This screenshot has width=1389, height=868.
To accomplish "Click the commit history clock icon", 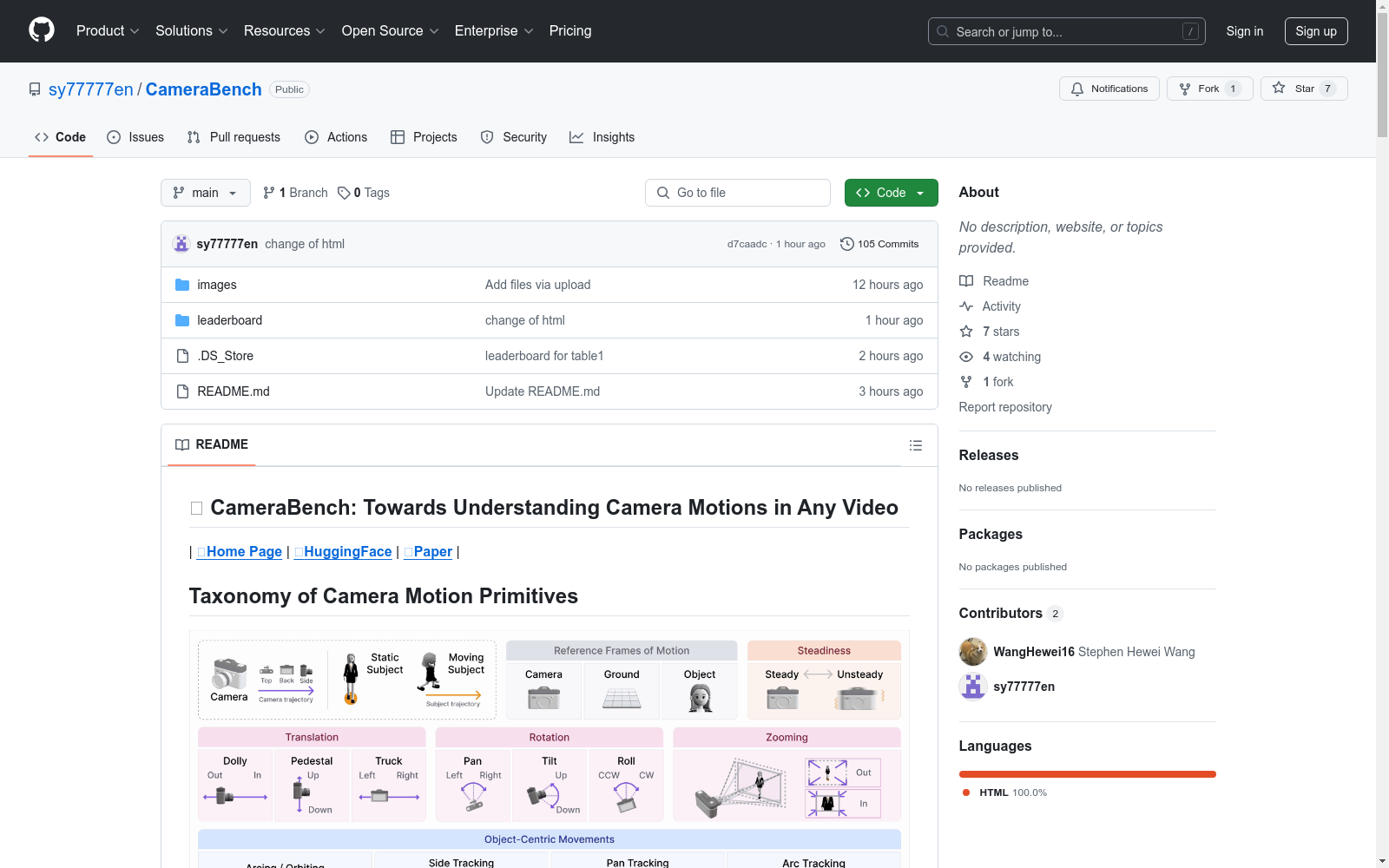I will click(x=847, y=244).
